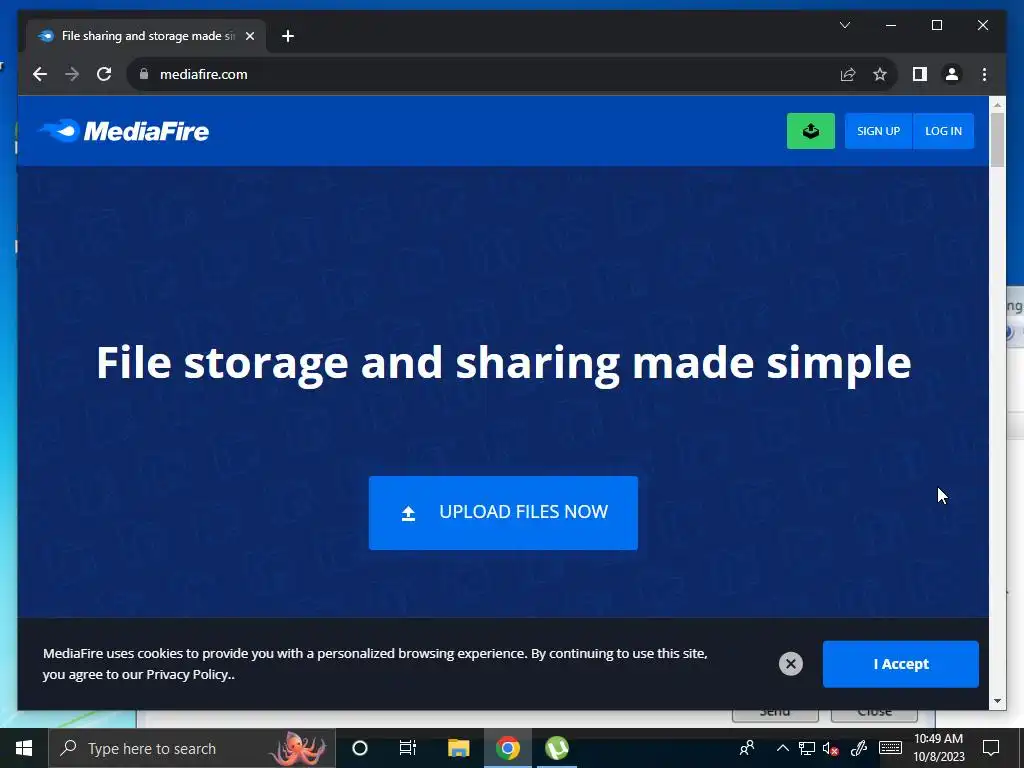Open muted volume tray icon

click(831, 748)
